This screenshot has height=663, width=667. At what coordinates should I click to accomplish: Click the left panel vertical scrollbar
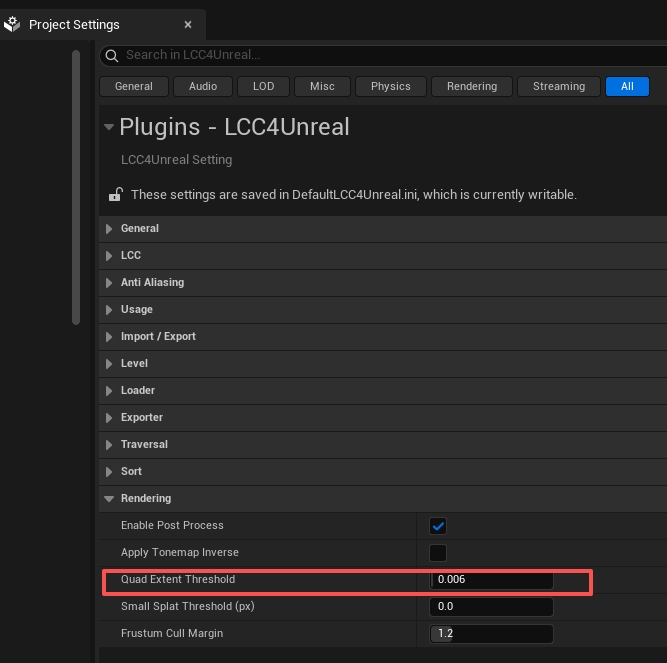tap(76, 188)
